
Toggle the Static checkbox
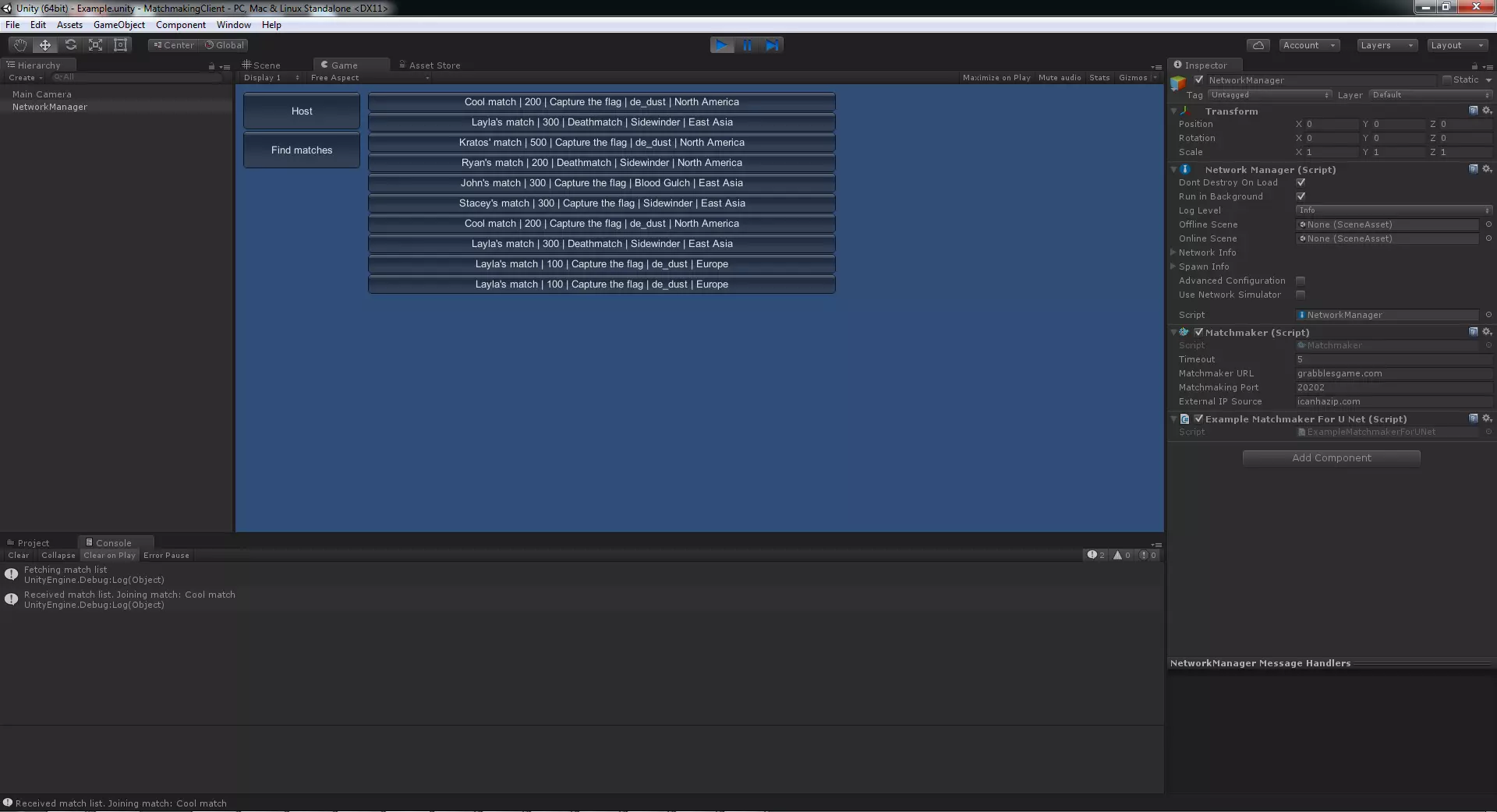click(1447, 79)
